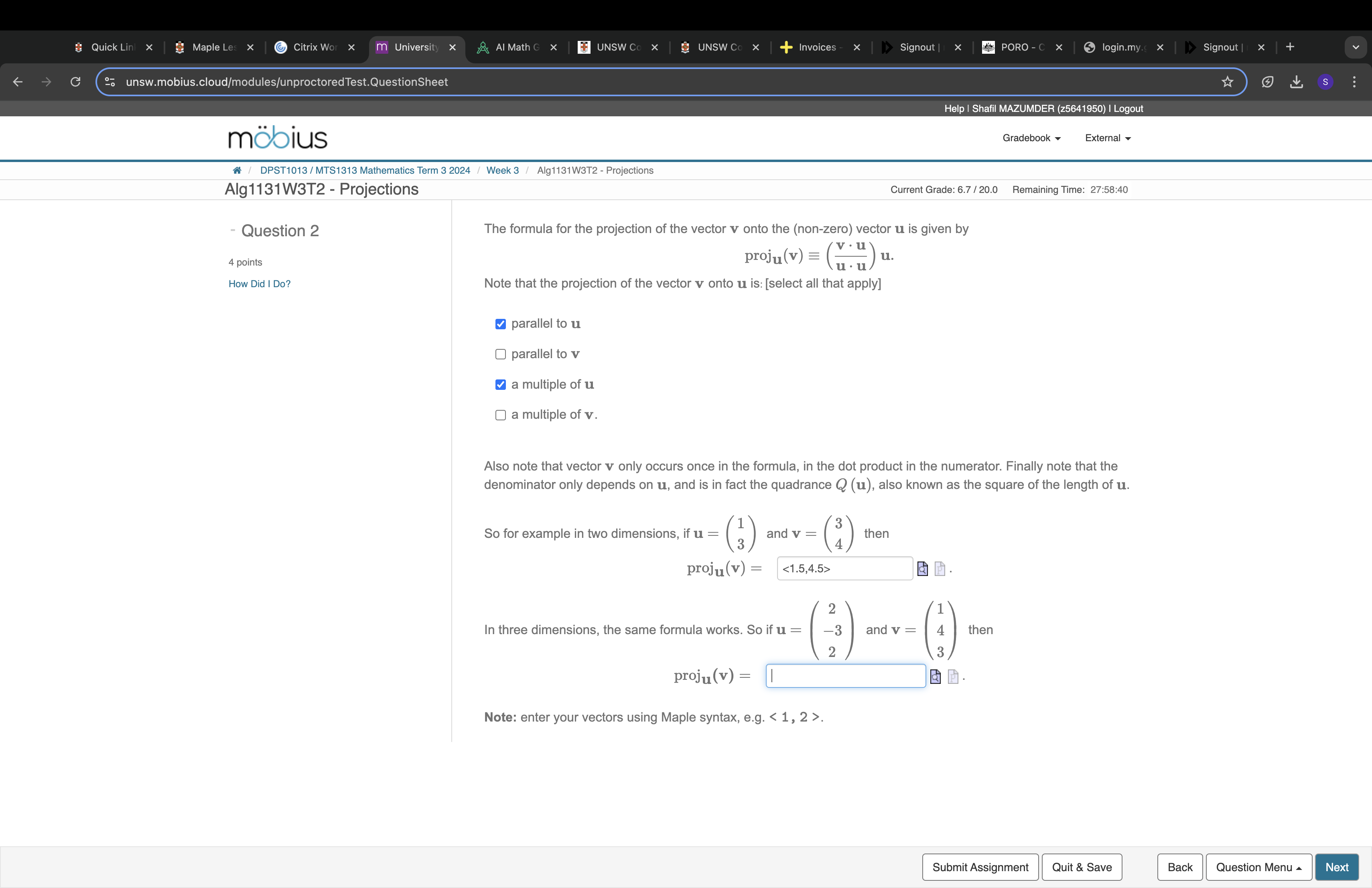This screenshot has height=888, width=1372.
Task: Open site information icon in address bar
Action: [110, 82]
